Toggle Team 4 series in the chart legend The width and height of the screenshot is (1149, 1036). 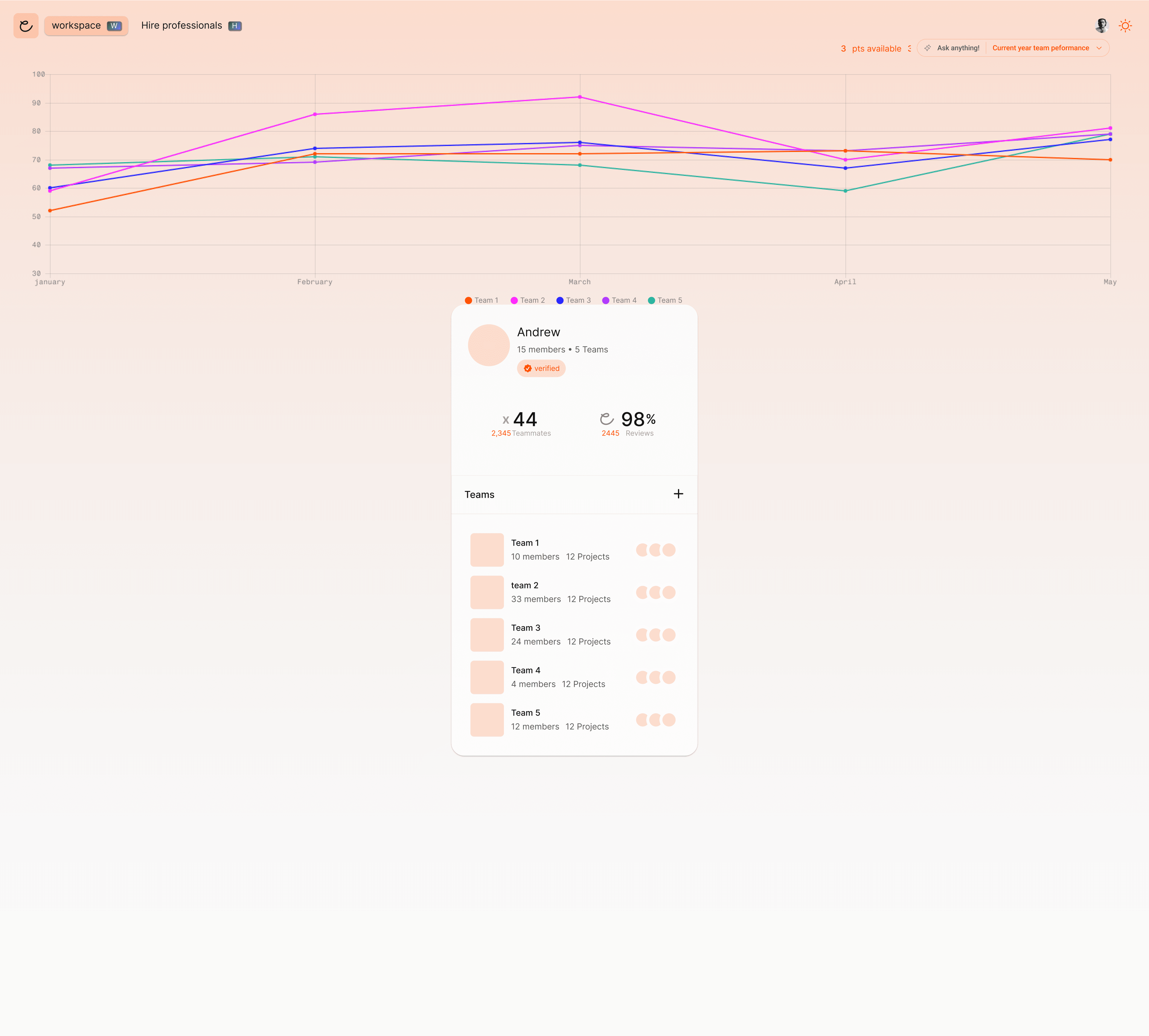[619, 301]
